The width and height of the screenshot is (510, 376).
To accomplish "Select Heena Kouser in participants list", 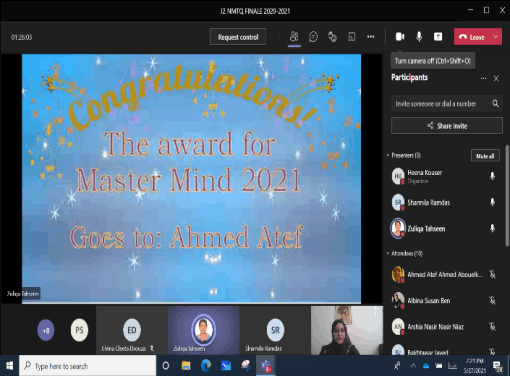I will coord(445,176).
